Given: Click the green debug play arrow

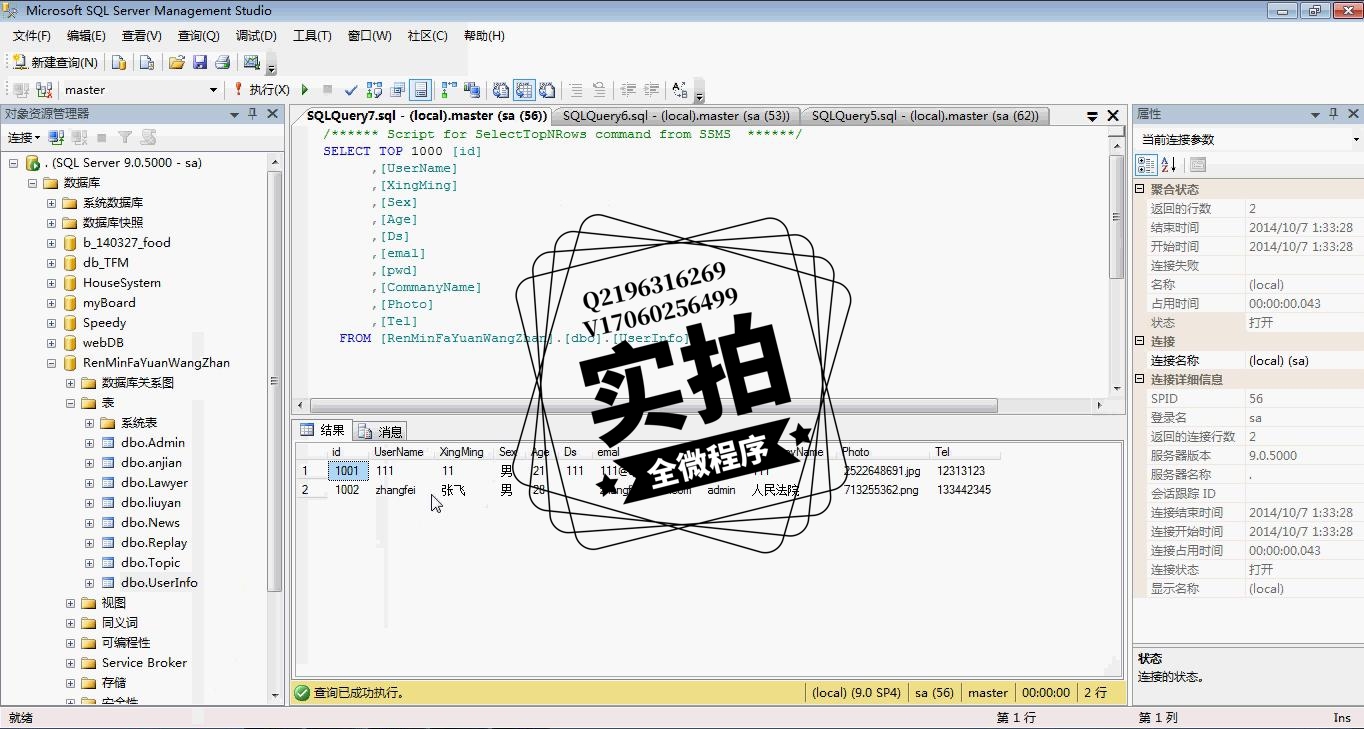Looking at the screenshot, I should tap(305, 90).
